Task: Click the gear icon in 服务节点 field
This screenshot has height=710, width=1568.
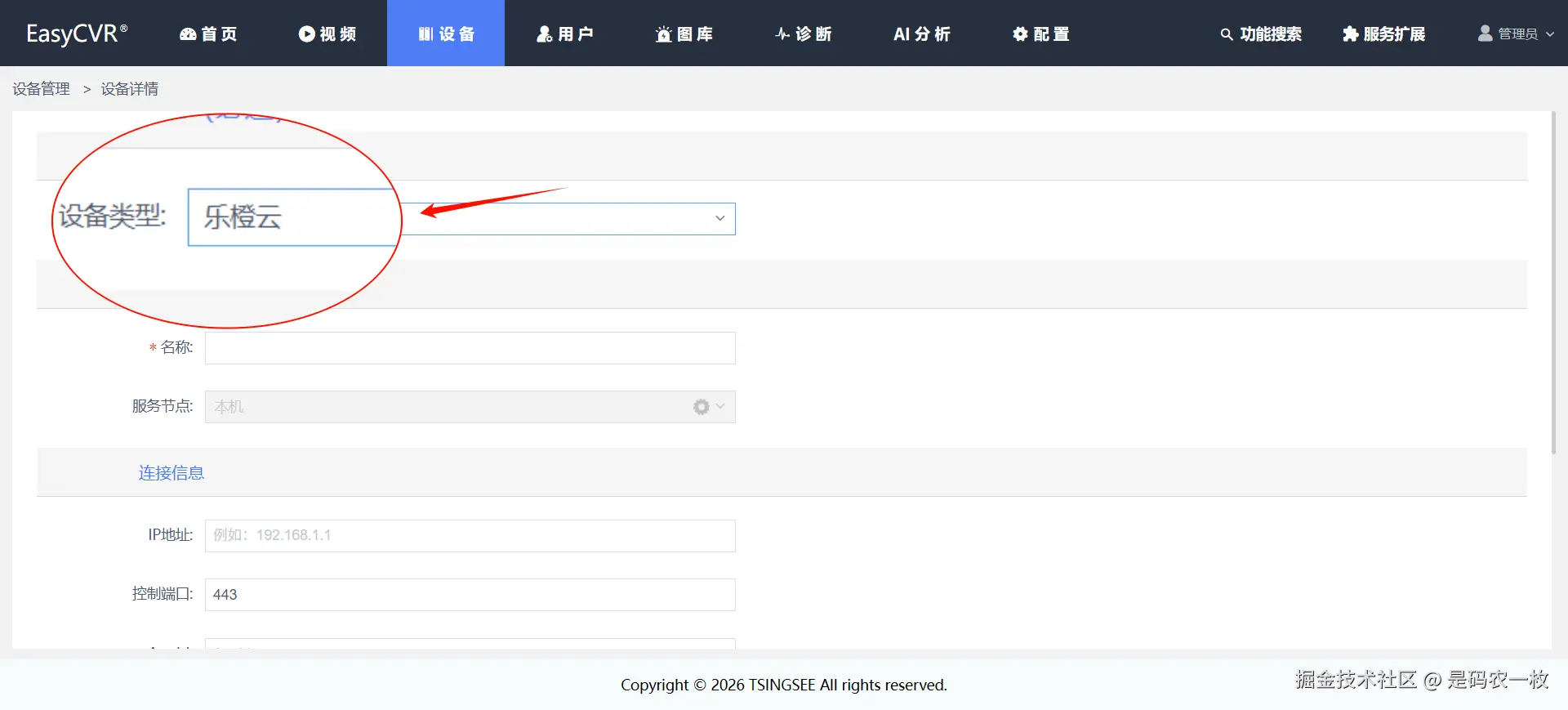Action: coord(702,407)
